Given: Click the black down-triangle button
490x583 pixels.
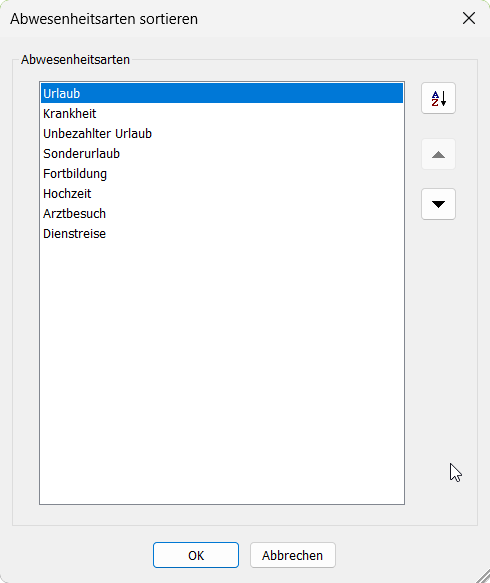Looking at the screenshot, I should pos(438,204).
